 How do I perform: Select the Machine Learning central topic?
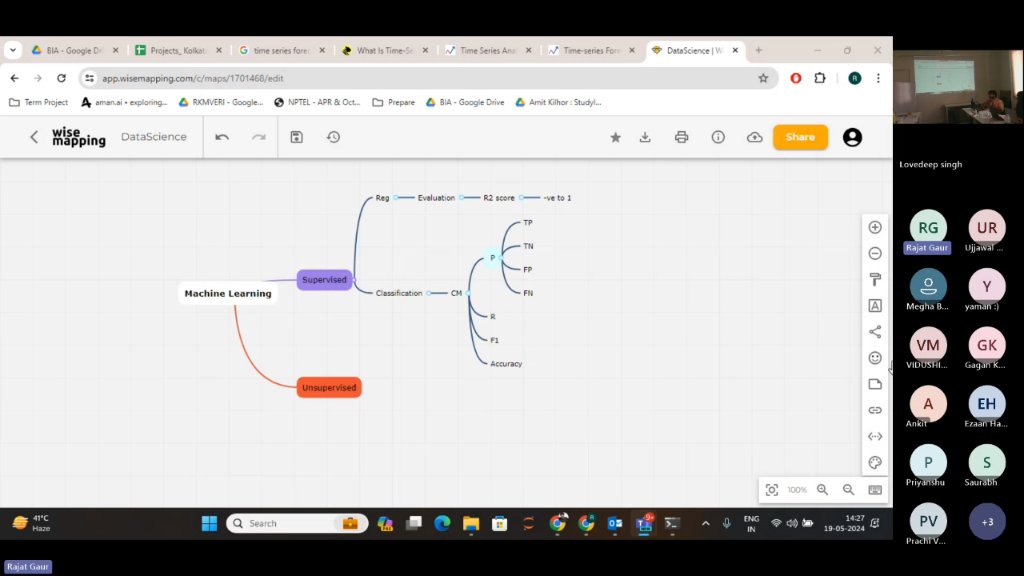pyautogui.click(x=228, y=293)
